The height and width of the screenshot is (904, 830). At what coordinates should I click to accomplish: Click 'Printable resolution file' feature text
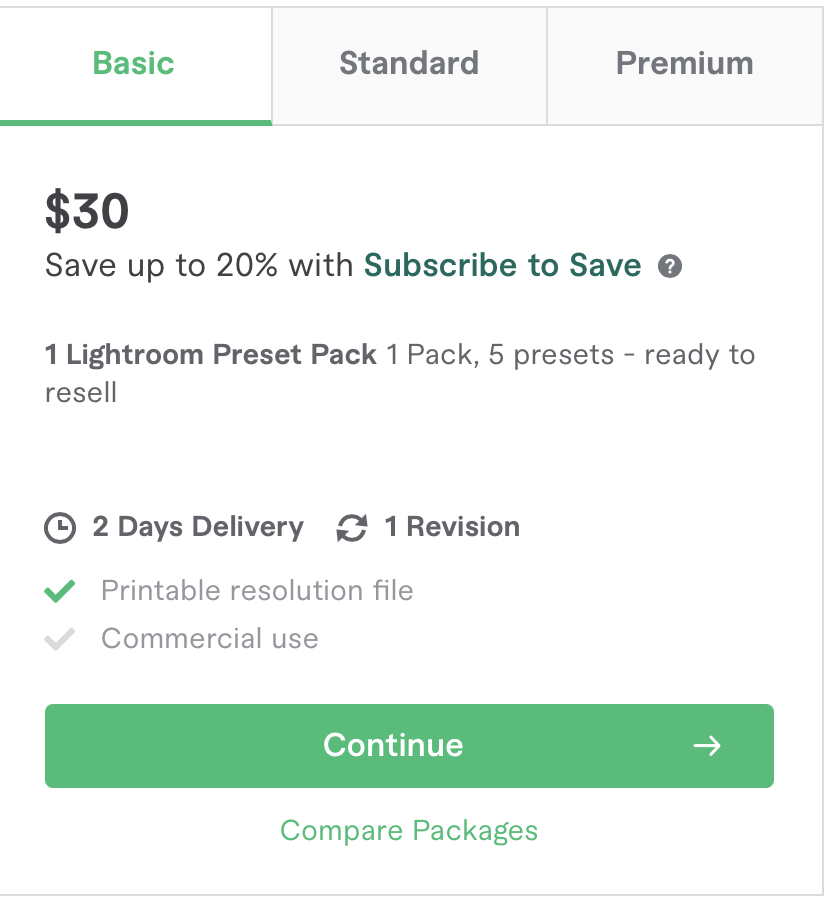[257, 591]
